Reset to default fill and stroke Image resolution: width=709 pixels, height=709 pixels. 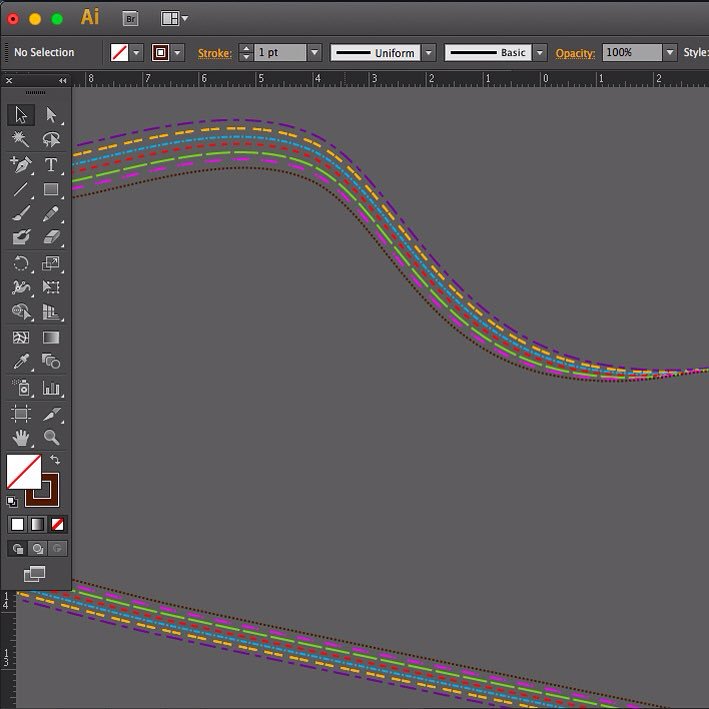pos(12,501)
